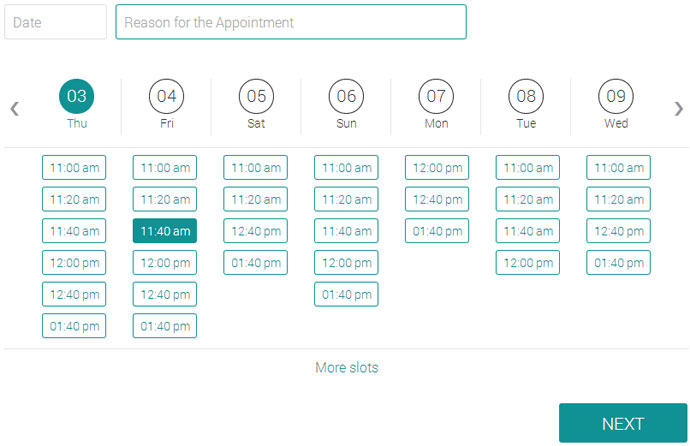Go to previous week with left arrow

pos(15,109)
